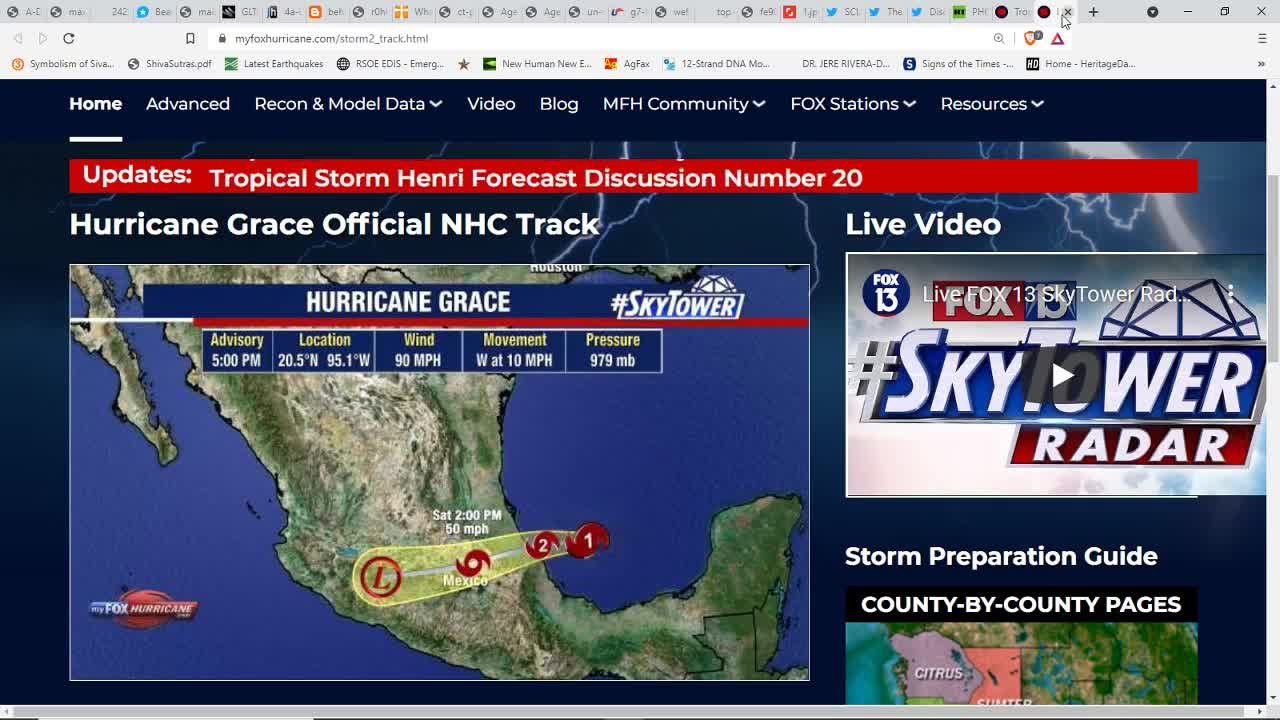Viewport: 1280px width, 720px height.
Task: Open the Symbolism of Siva bookmark
Action: [x=63, y=64]
